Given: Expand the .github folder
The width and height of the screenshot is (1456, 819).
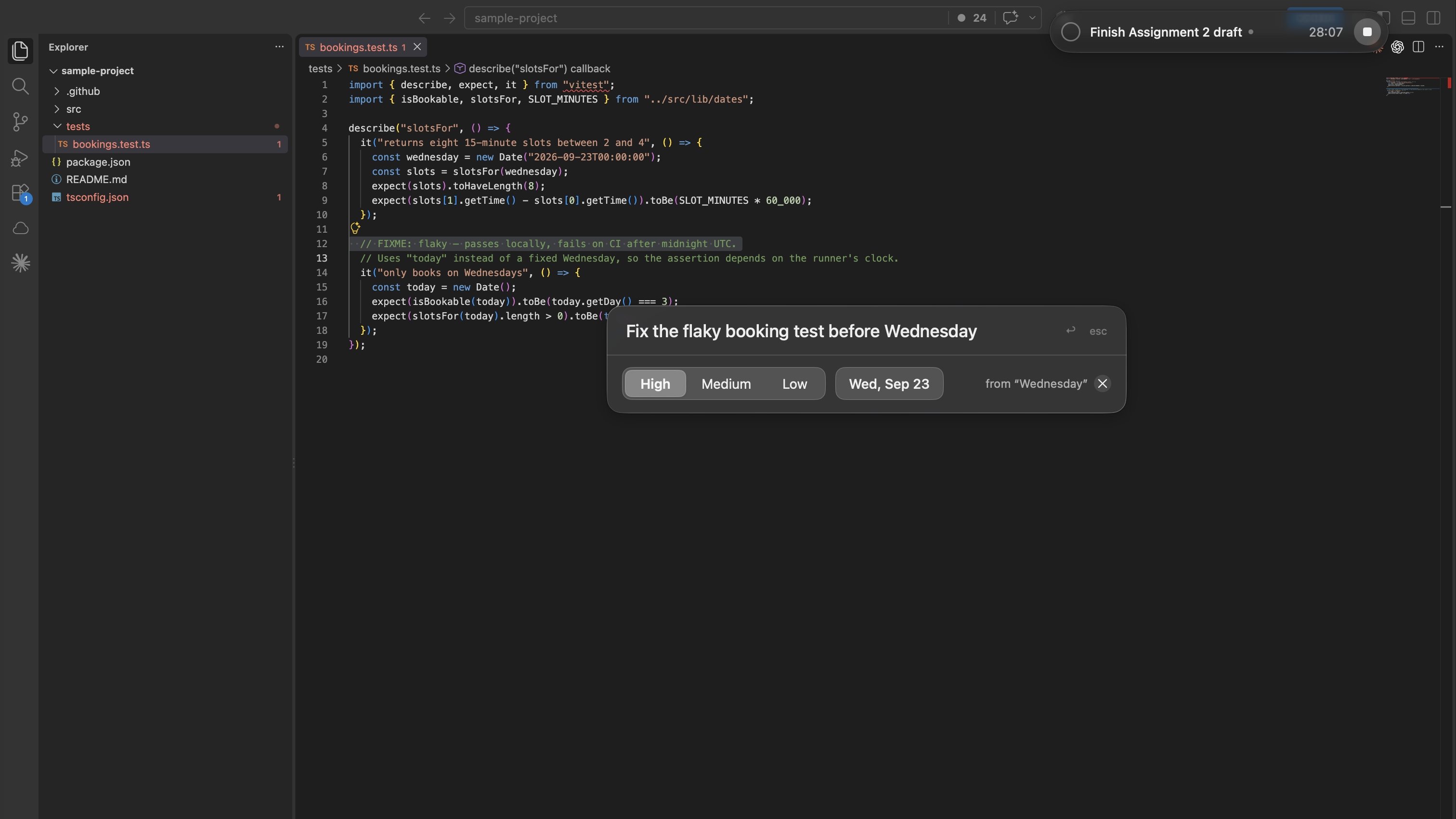Looking at the screenshot, I should pyautogui.click(x=56, y=91).
